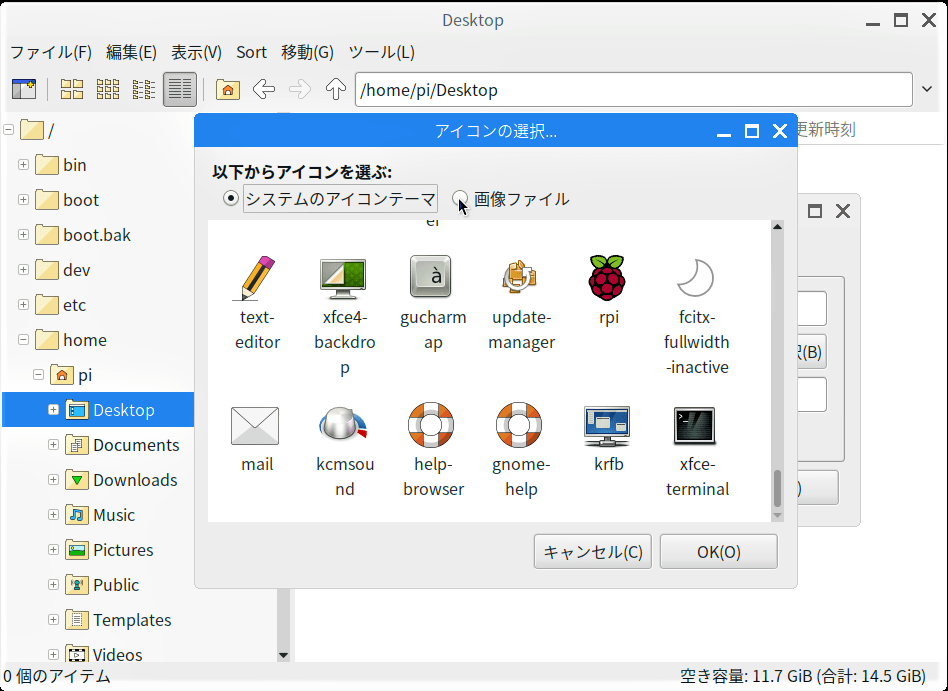Select the kcmsound icon

344,426
